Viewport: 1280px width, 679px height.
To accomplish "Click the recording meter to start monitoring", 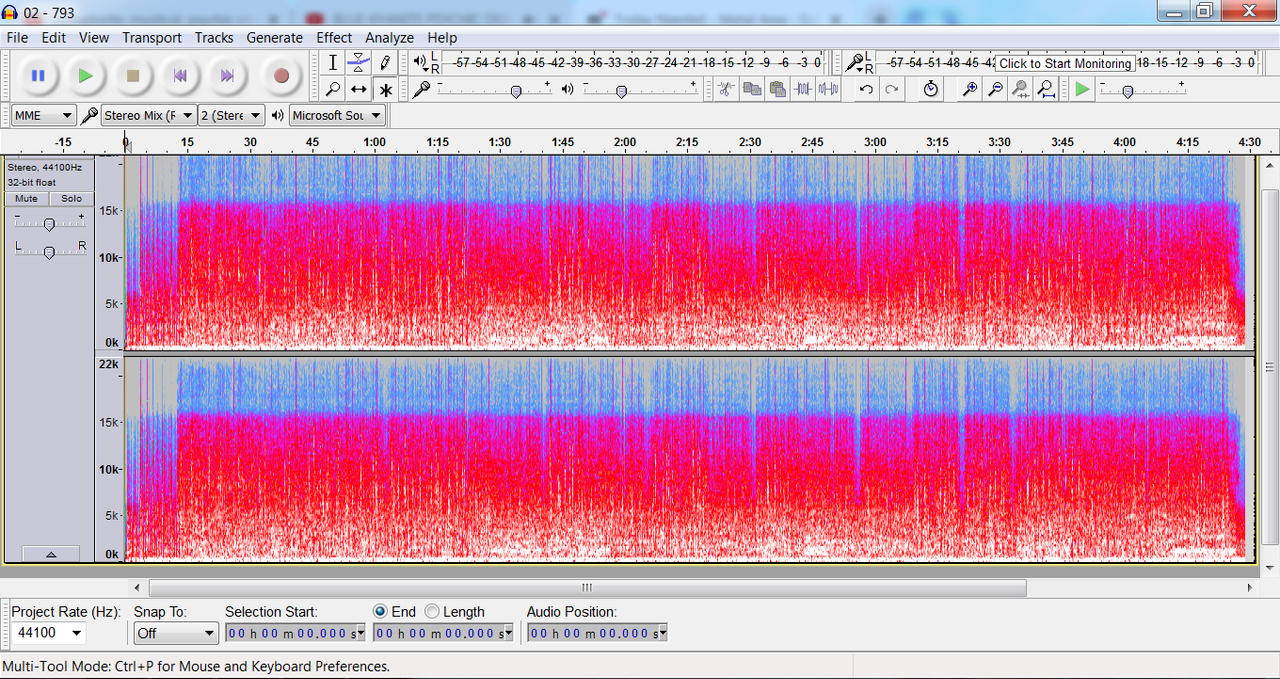I will (1065, 63).
